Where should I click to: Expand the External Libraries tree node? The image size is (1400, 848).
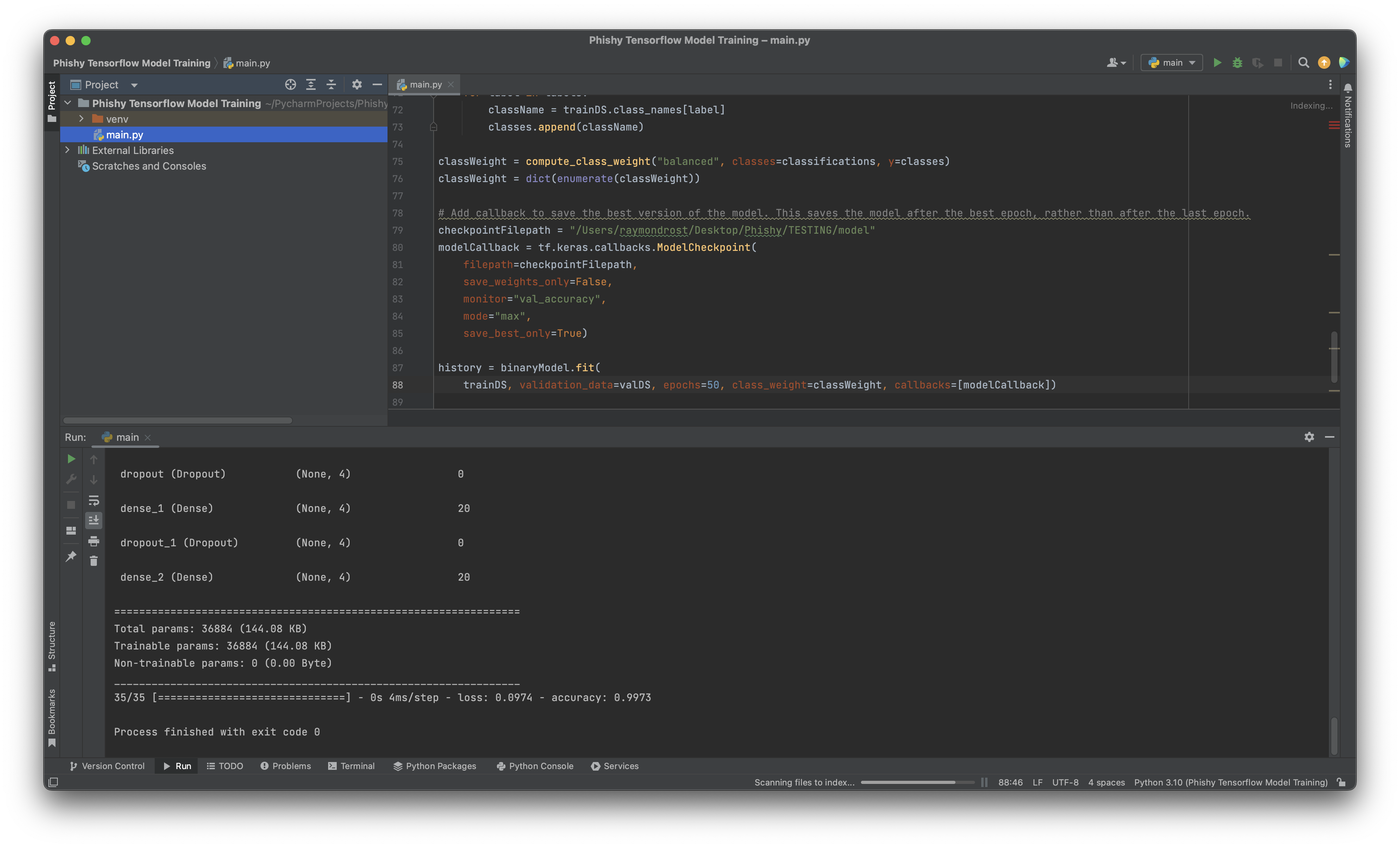[x=68, y=150]
